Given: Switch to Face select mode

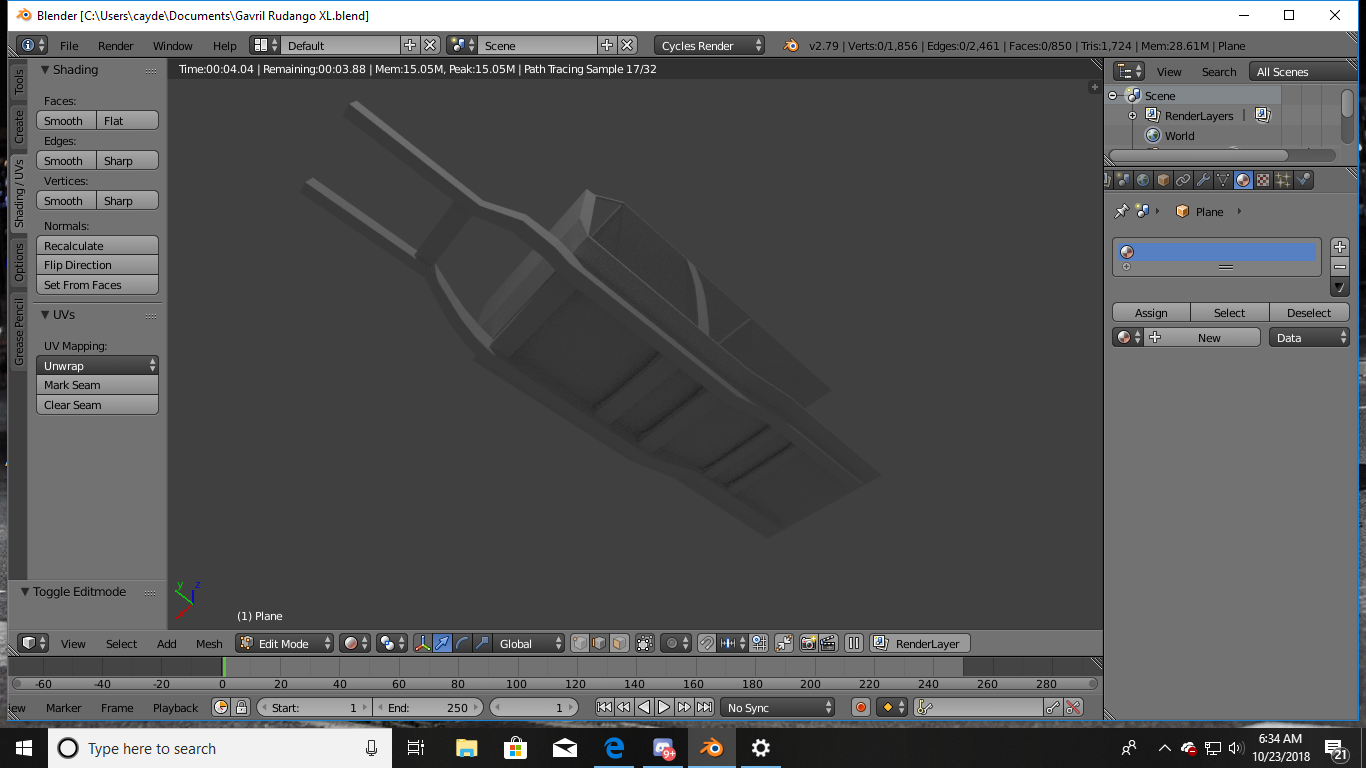Looking at the screenshot, I should [x=619, y=643].
